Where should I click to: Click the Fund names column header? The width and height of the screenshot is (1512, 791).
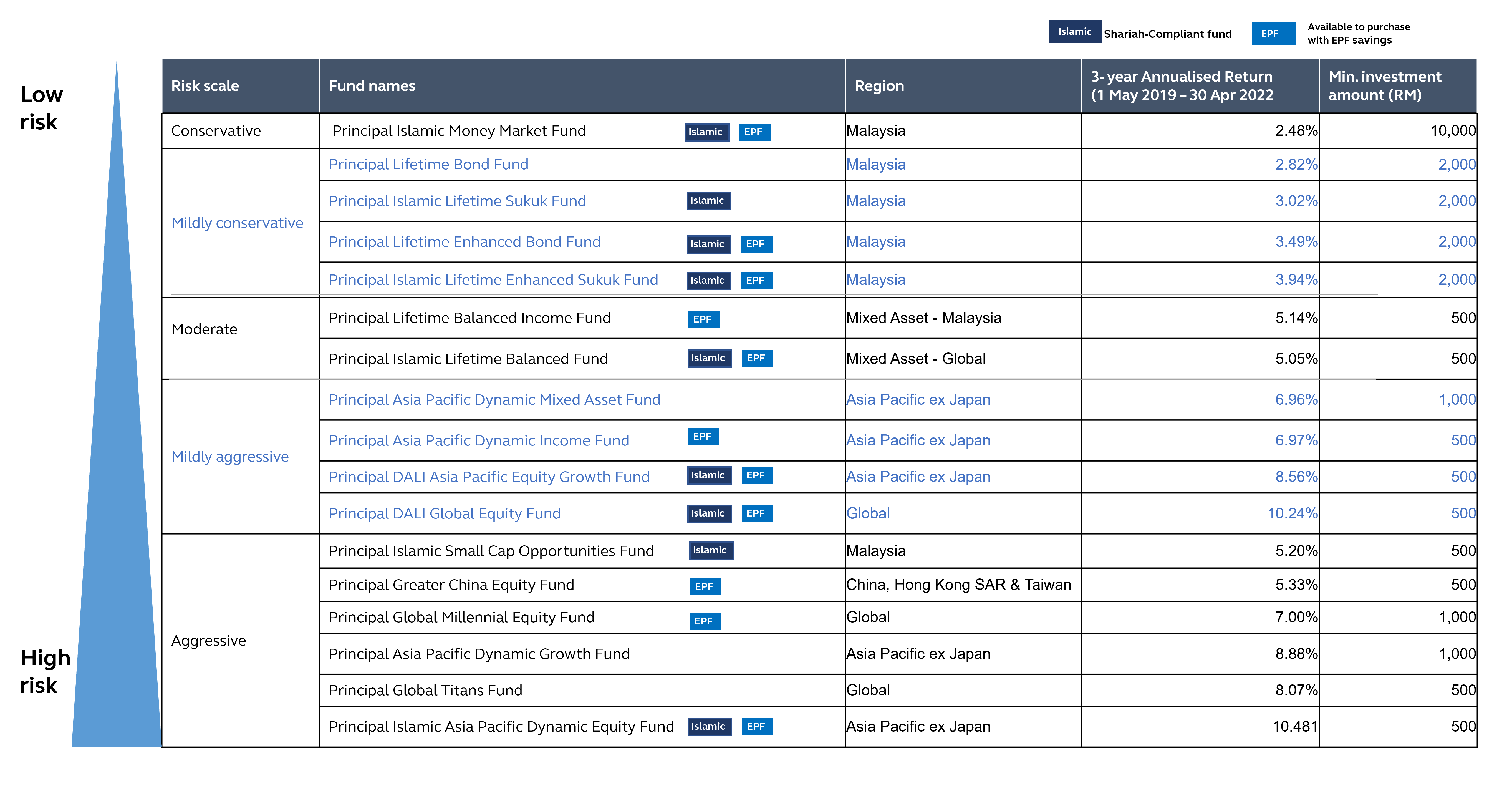[582, 86]
